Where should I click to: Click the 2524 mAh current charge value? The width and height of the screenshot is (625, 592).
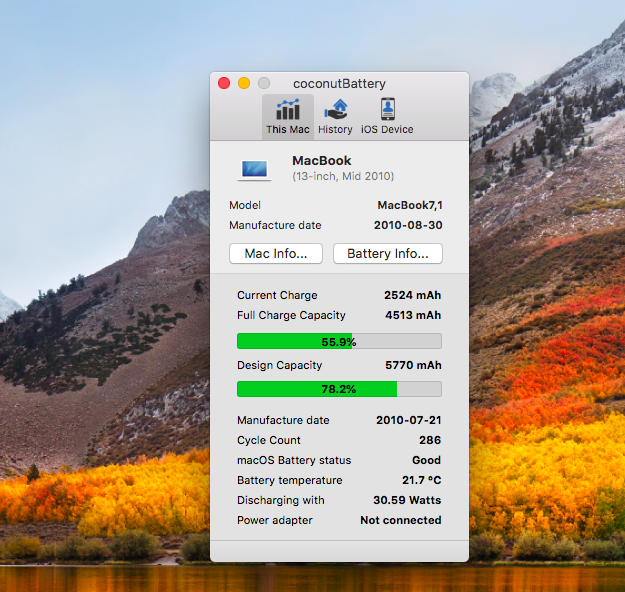[x=413, y=295]
